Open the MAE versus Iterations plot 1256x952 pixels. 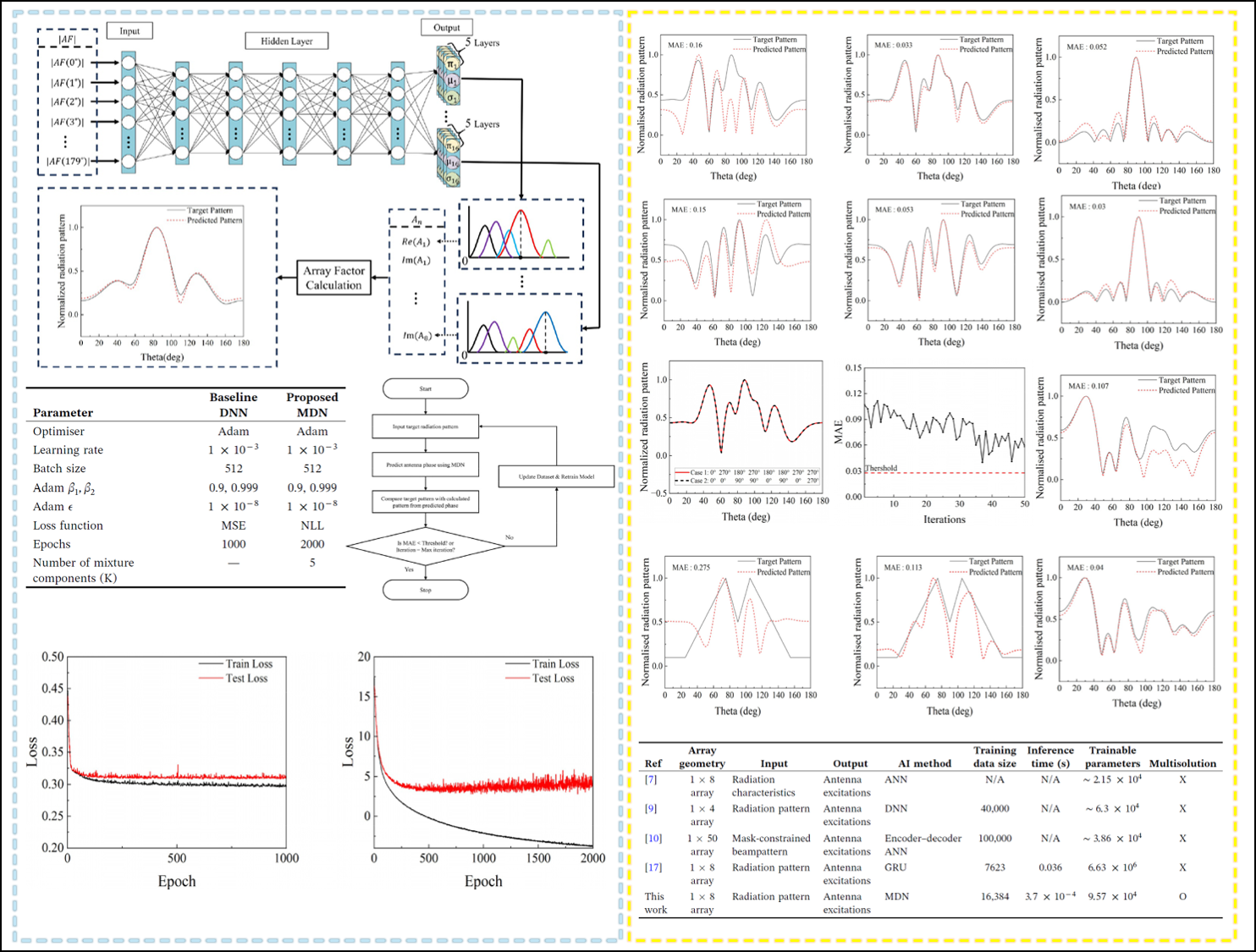coord(930,444)
